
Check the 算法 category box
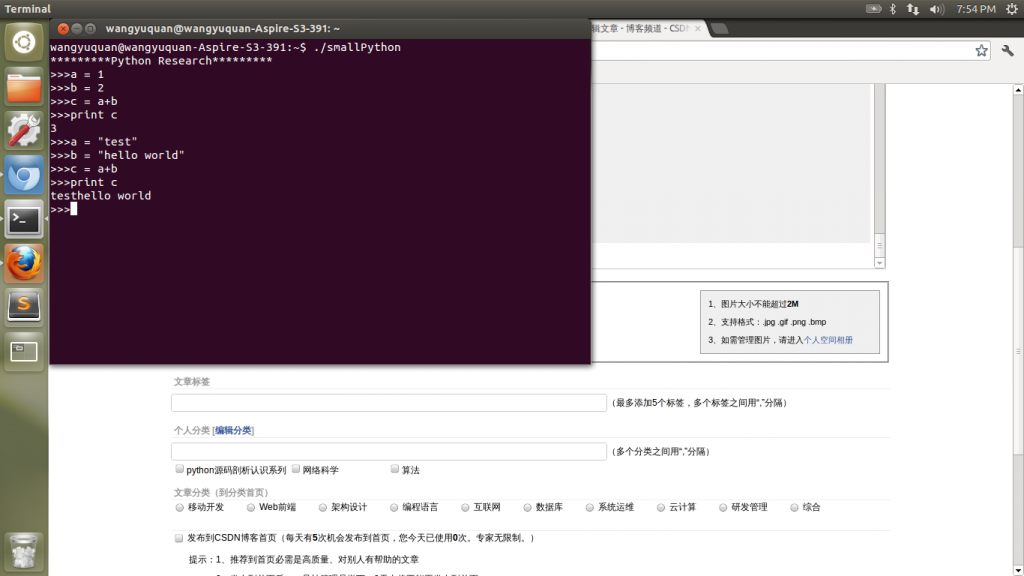pyautogui.click(x=394, y=469)
